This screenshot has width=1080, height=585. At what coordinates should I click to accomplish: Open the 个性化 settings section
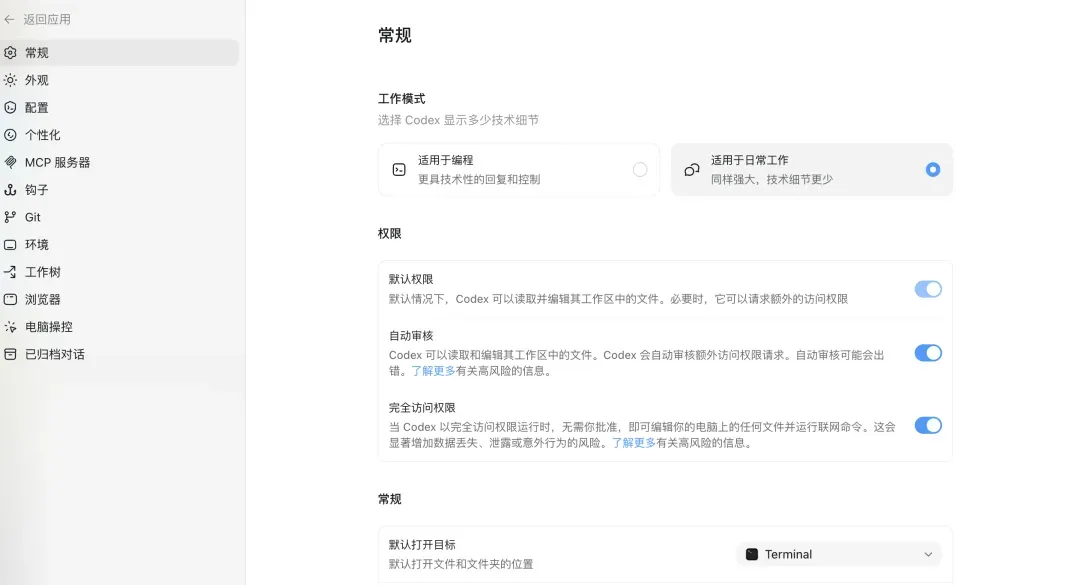click(x=120, y=135)
